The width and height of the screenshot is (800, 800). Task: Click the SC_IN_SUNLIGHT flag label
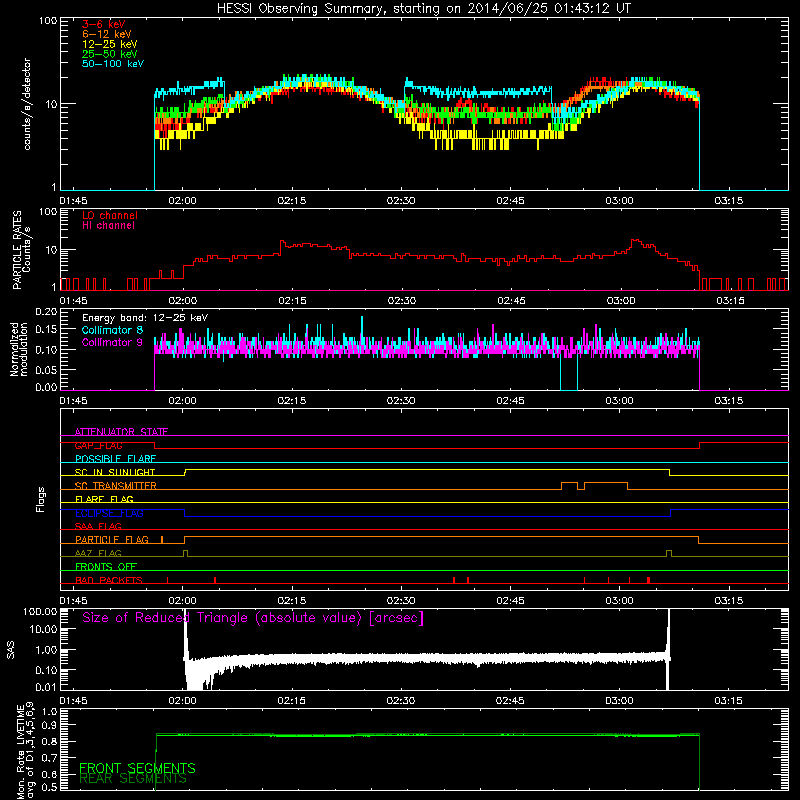pos(115,472)
